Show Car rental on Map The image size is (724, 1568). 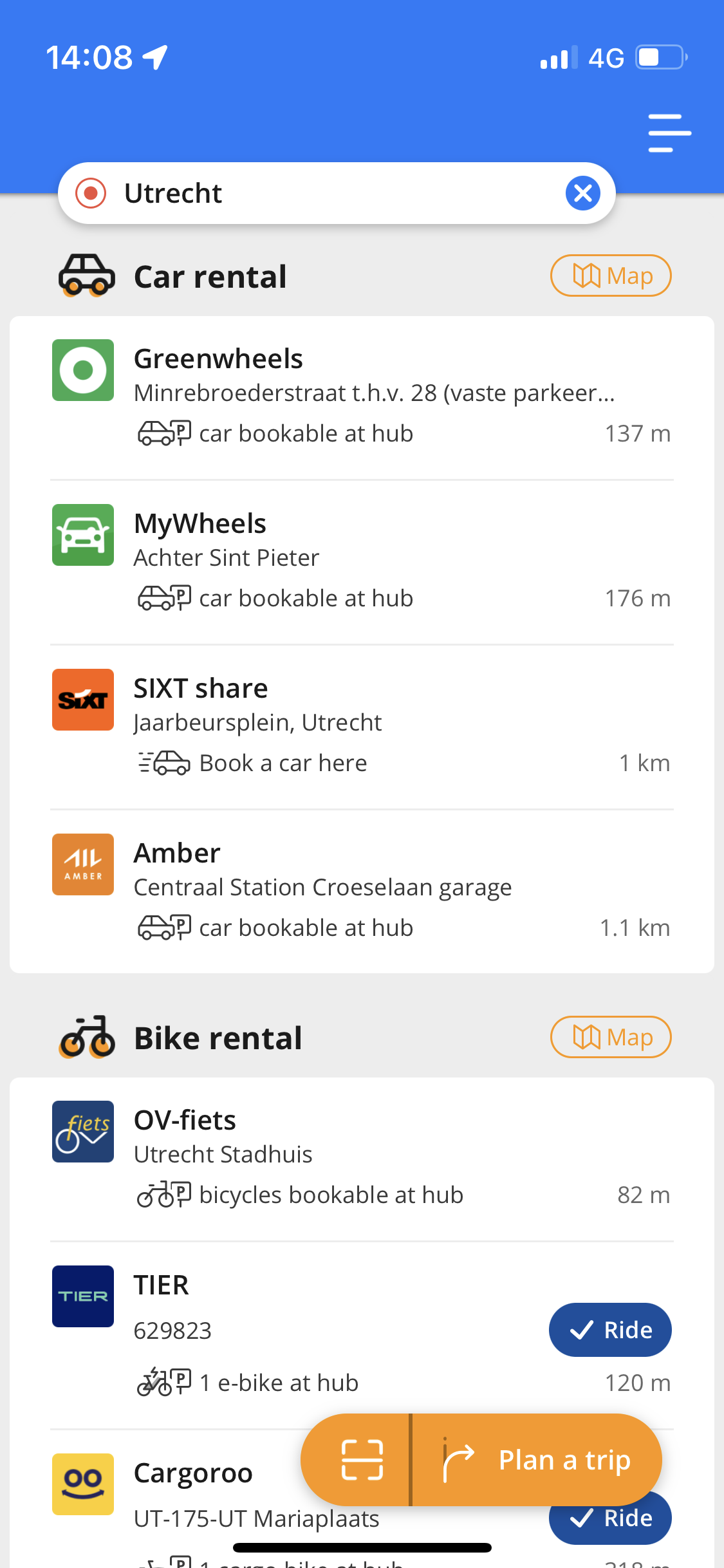611,275
